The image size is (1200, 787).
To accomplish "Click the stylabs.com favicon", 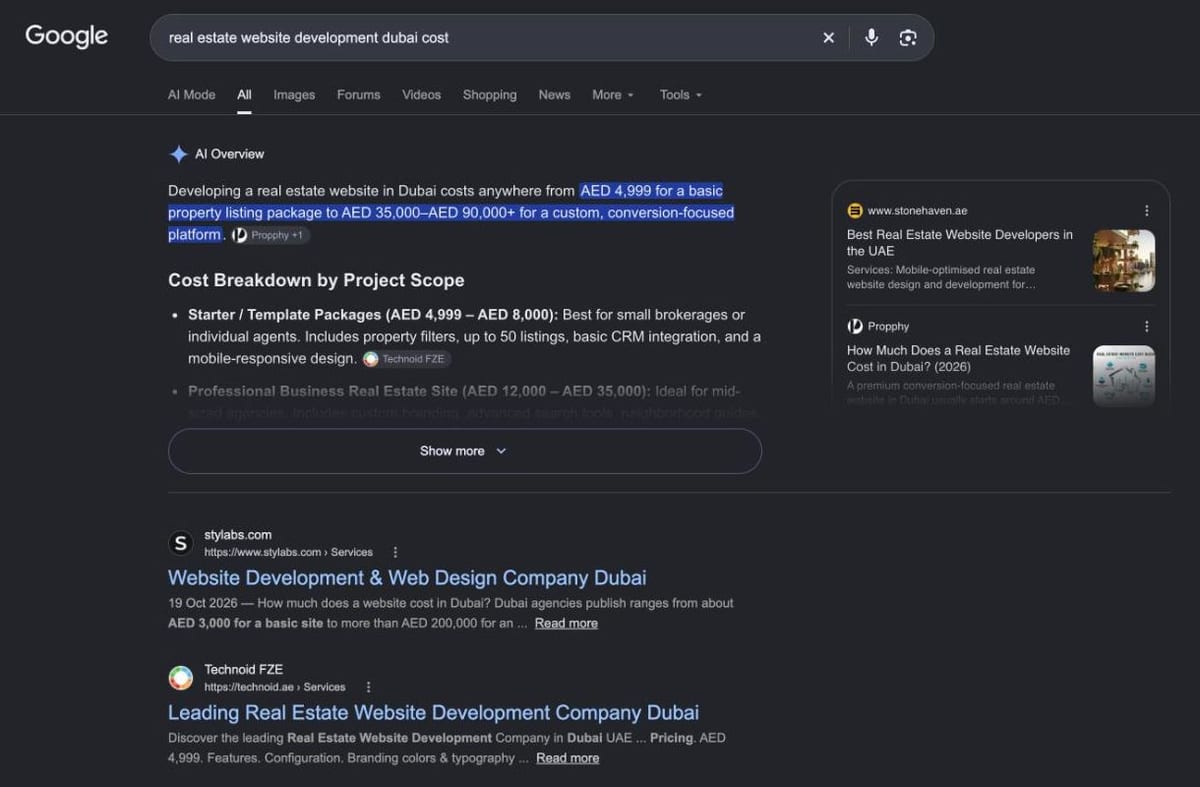I will [180, 543].
